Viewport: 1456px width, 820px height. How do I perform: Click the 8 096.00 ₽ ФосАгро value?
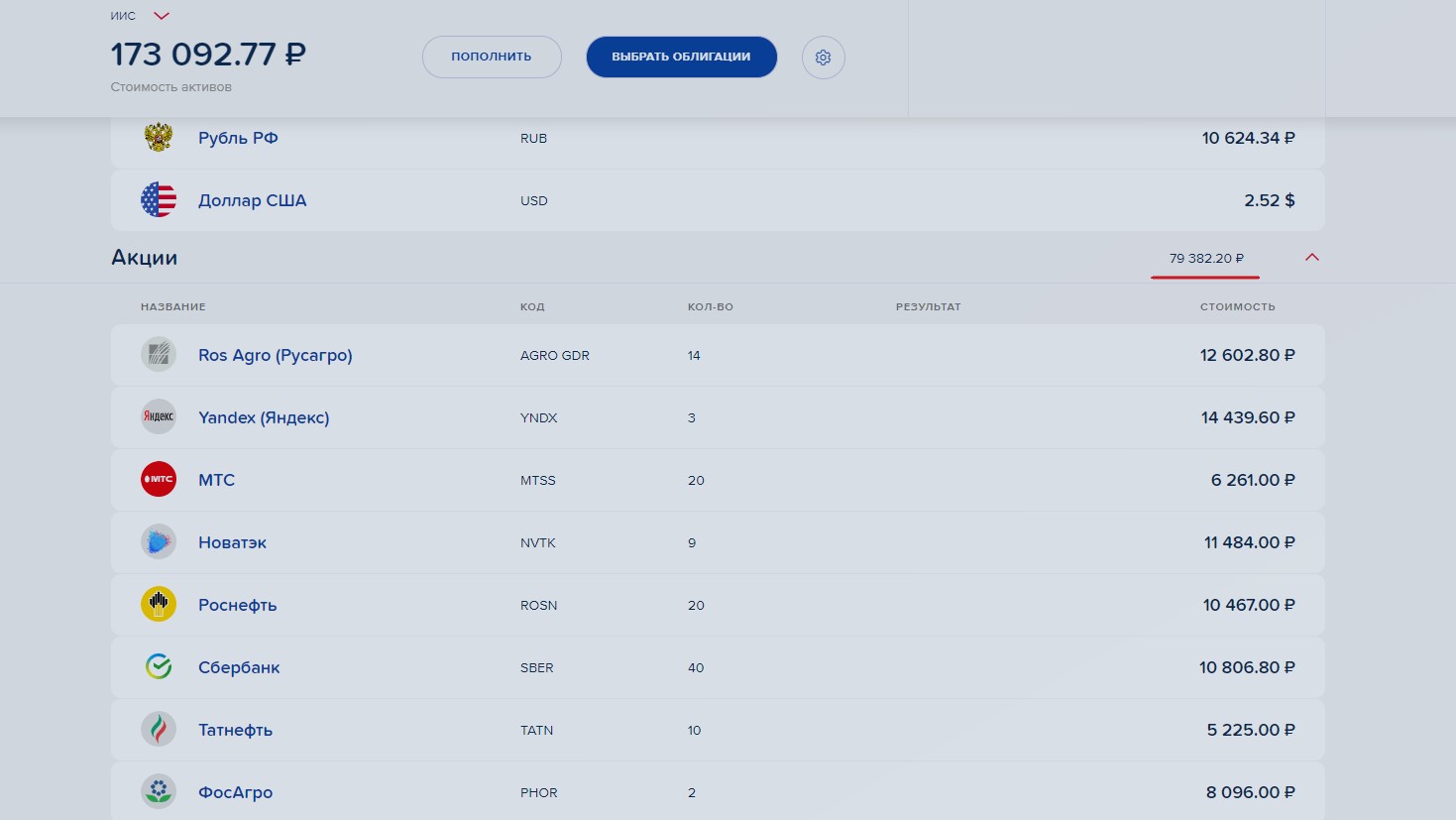coord(1251,792)
